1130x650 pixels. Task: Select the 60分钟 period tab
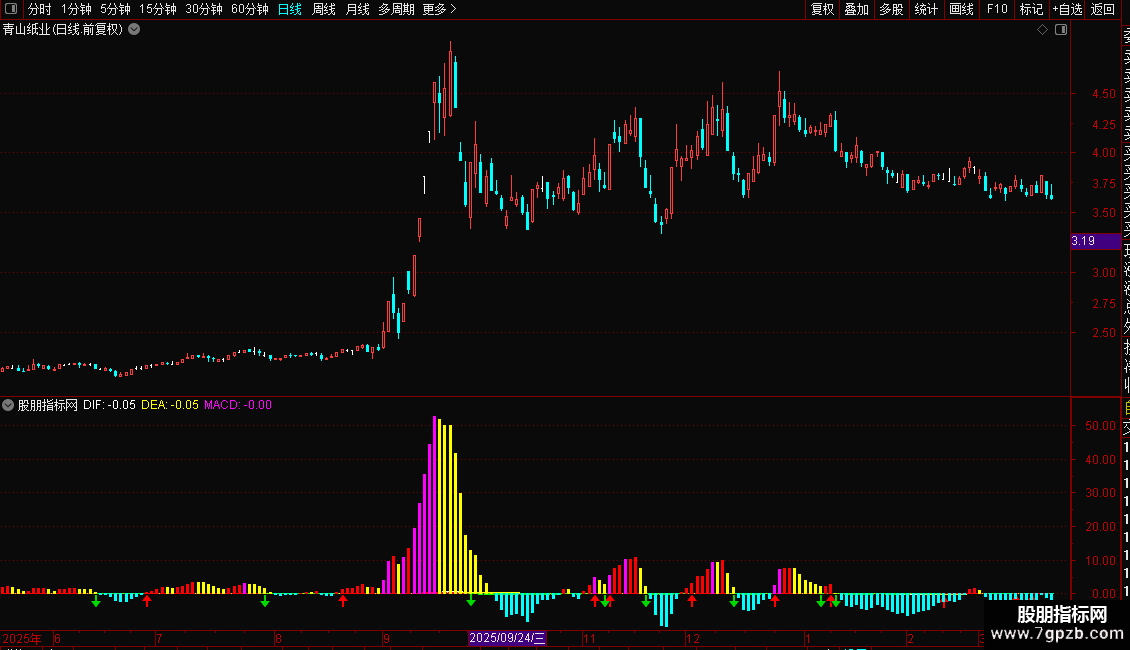(x=249, y=9)
